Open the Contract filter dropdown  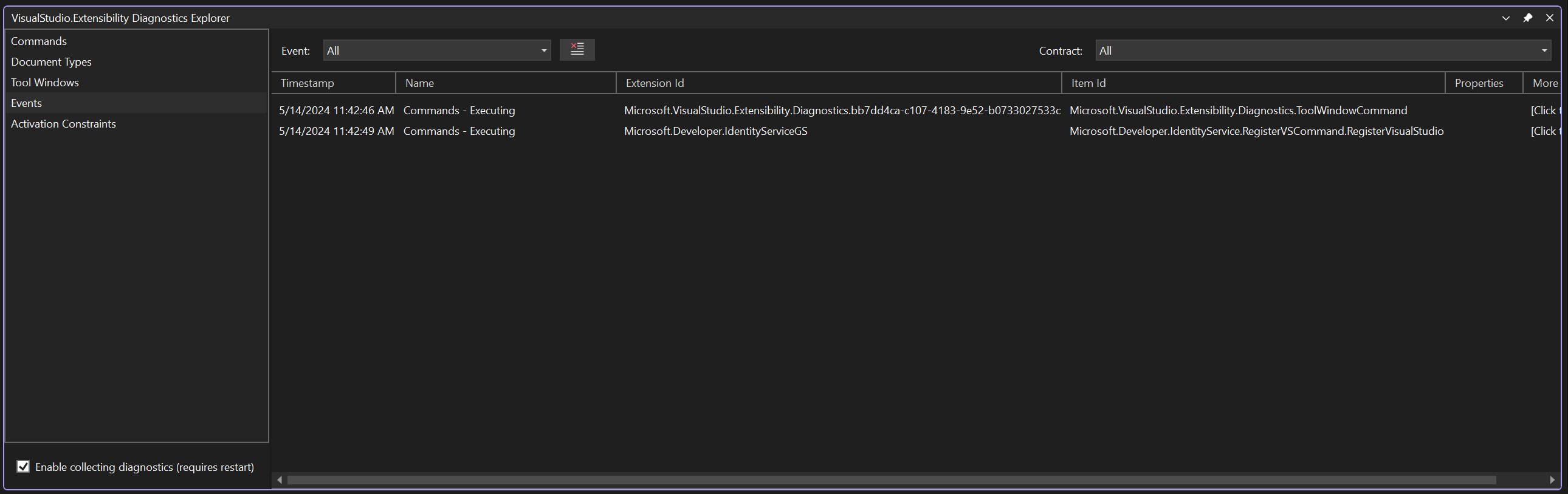[1323, 50]
